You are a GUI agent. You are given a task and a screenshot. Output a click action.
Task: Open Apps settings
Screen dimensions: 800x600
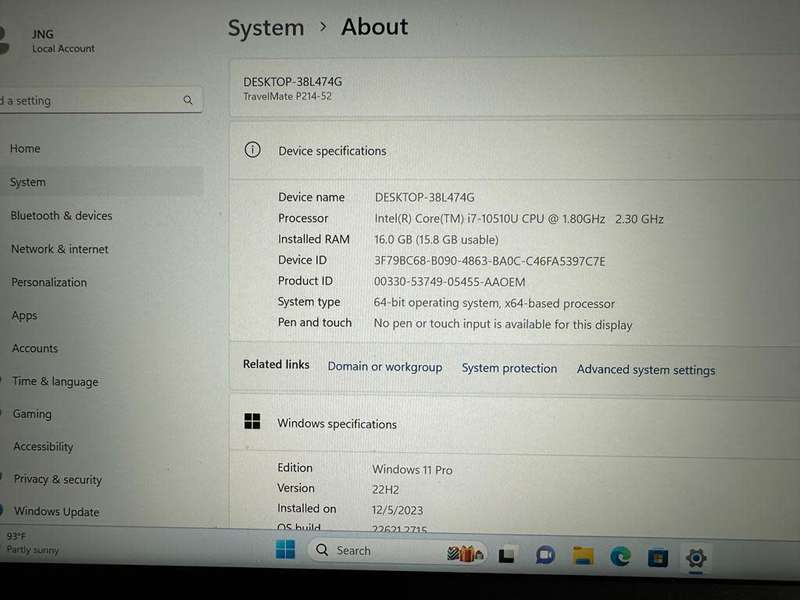[24, 316]
